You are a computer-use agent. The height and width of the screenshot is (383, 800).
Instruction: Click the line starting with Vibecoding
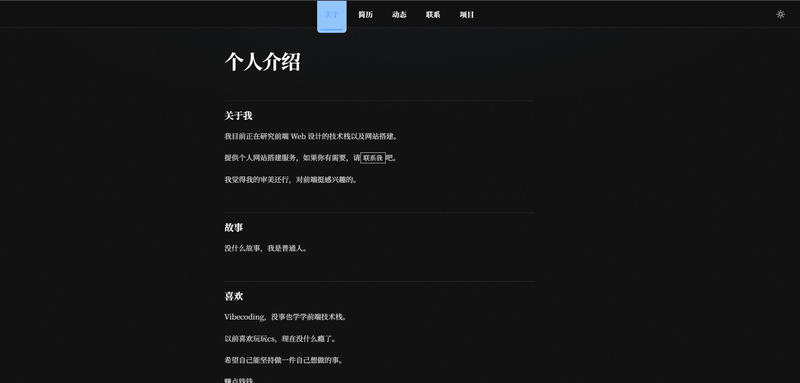(286, 317)
